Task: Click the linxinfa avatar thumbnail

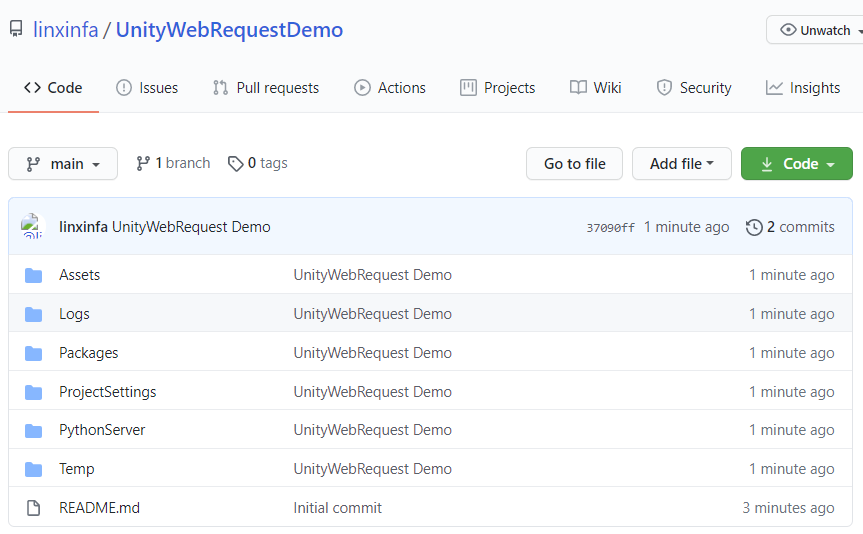Action: (33, 227)
